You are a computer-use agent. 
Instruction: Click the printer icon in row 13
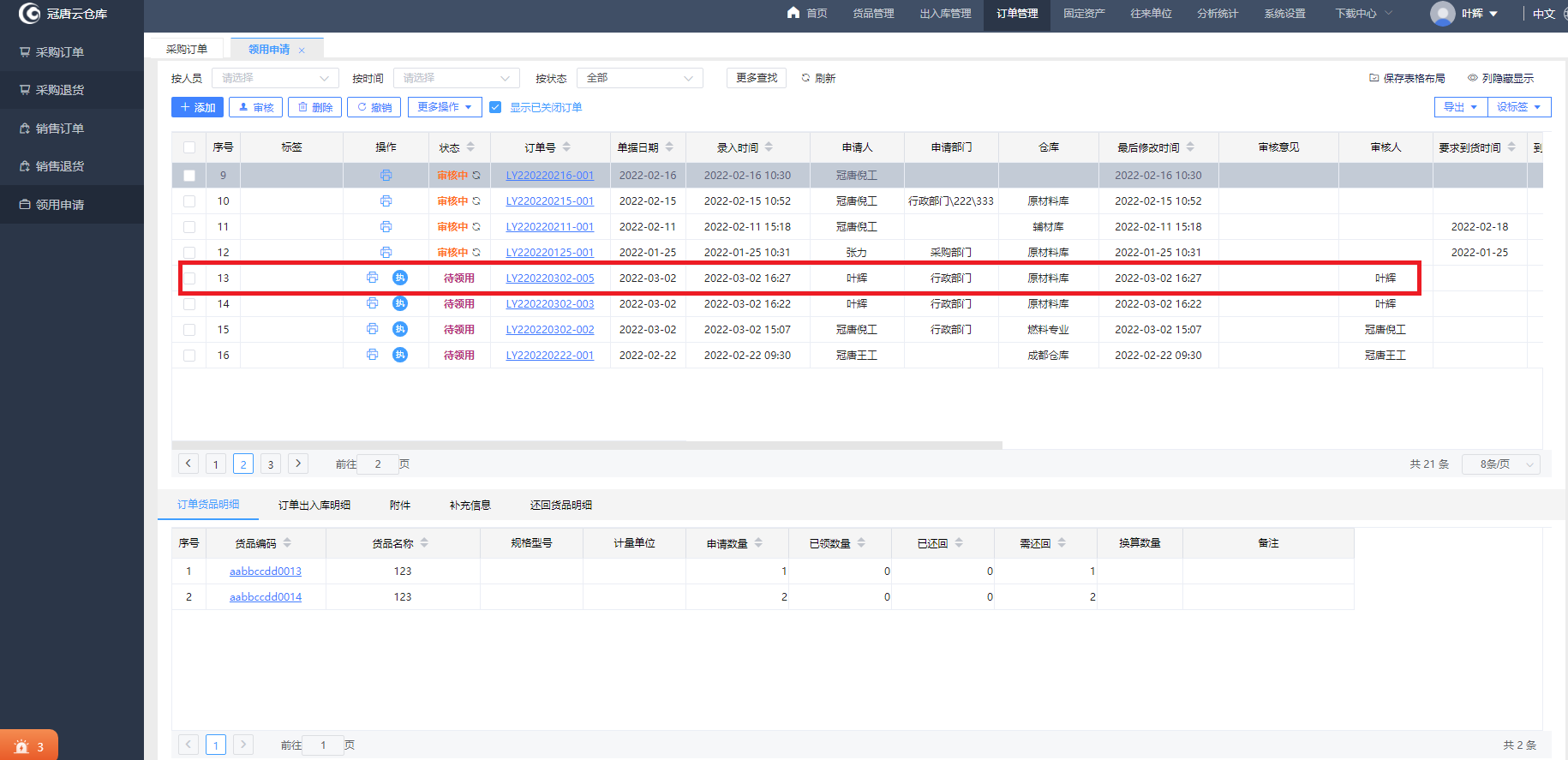(372, 278)
